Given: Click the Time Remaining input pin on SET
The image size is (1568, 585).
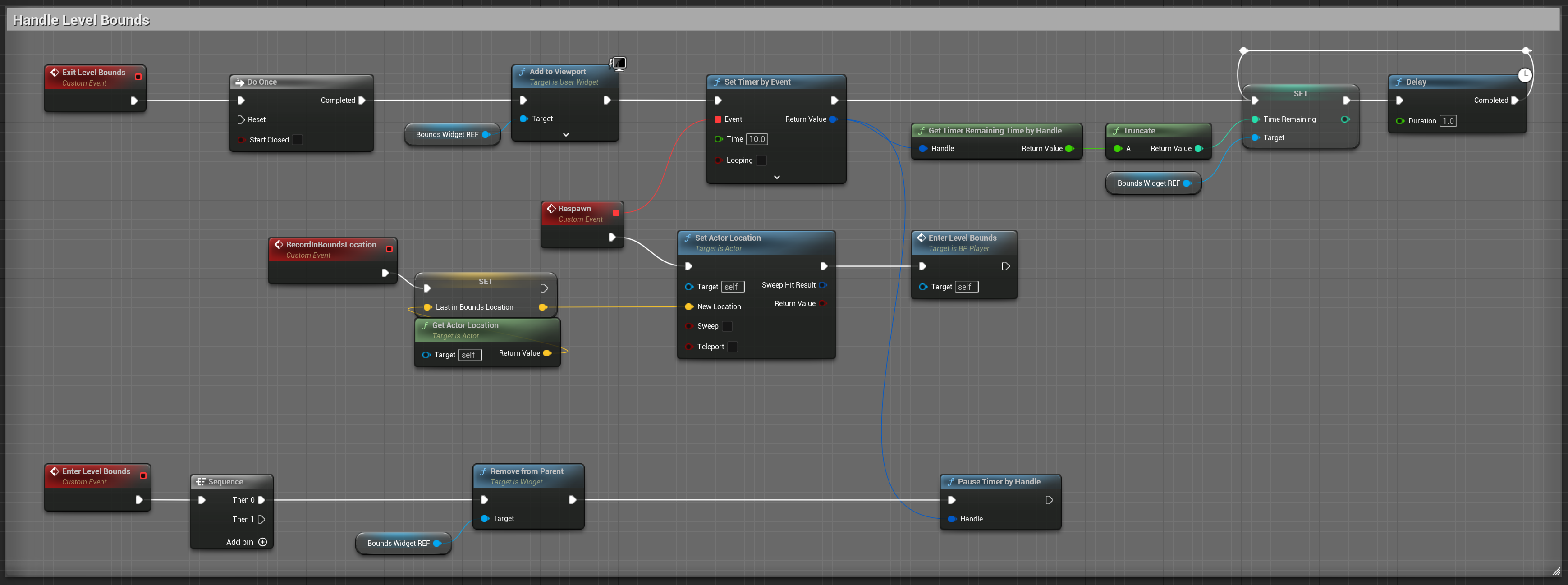Looking at the screenshot, I should coord(1255,119).
